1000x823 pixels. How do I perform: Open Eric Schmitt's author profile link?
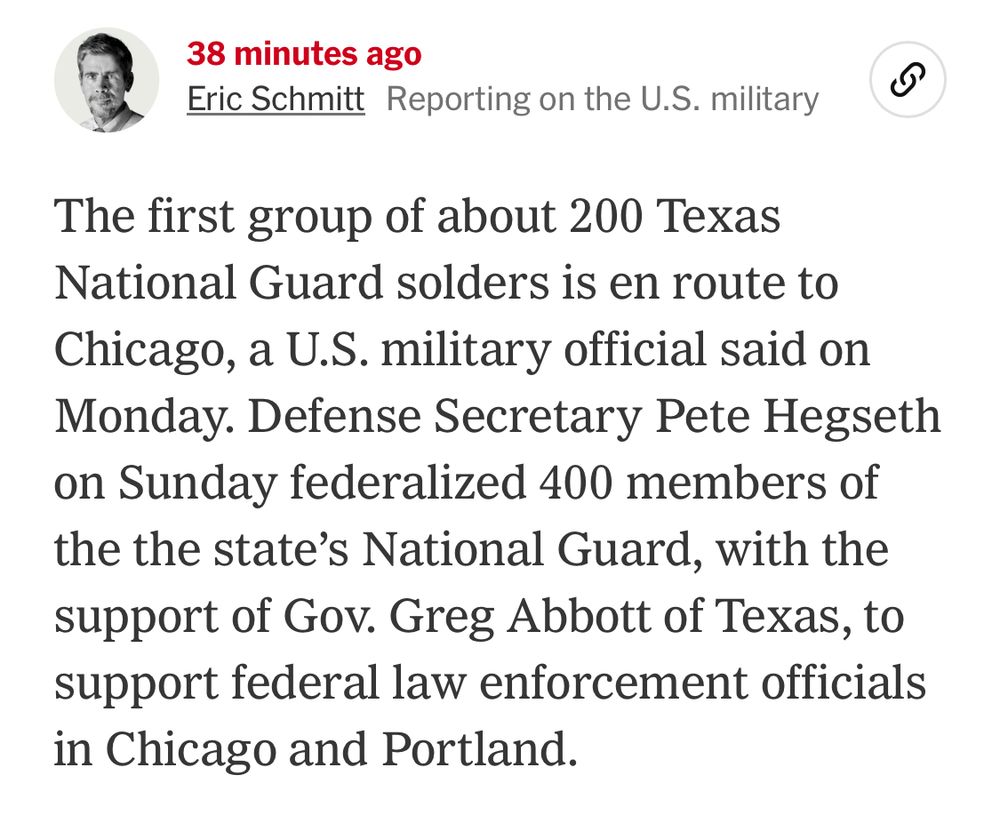[276, 99]
